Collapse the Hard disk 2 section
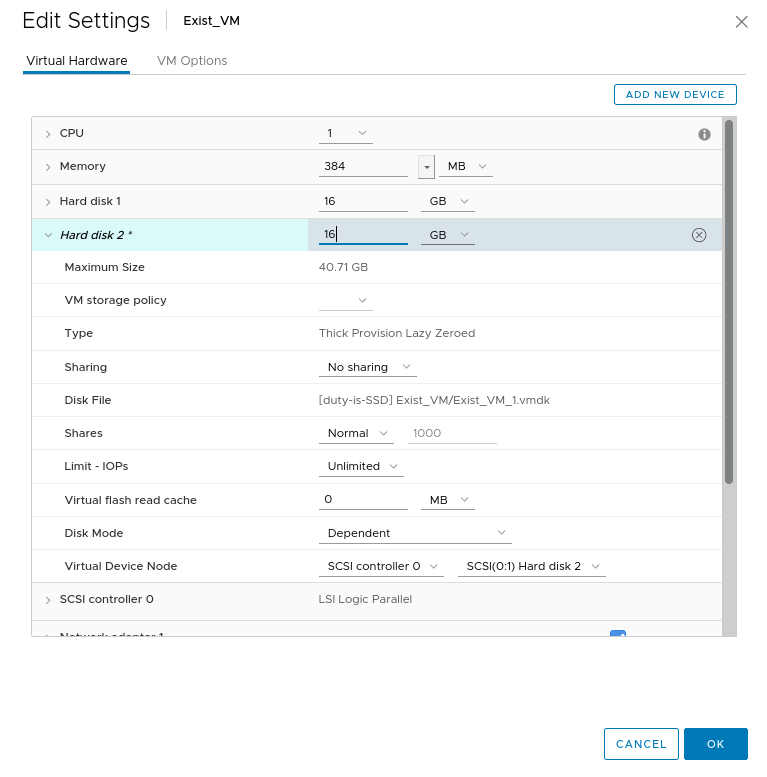 (x=47, y=235)
